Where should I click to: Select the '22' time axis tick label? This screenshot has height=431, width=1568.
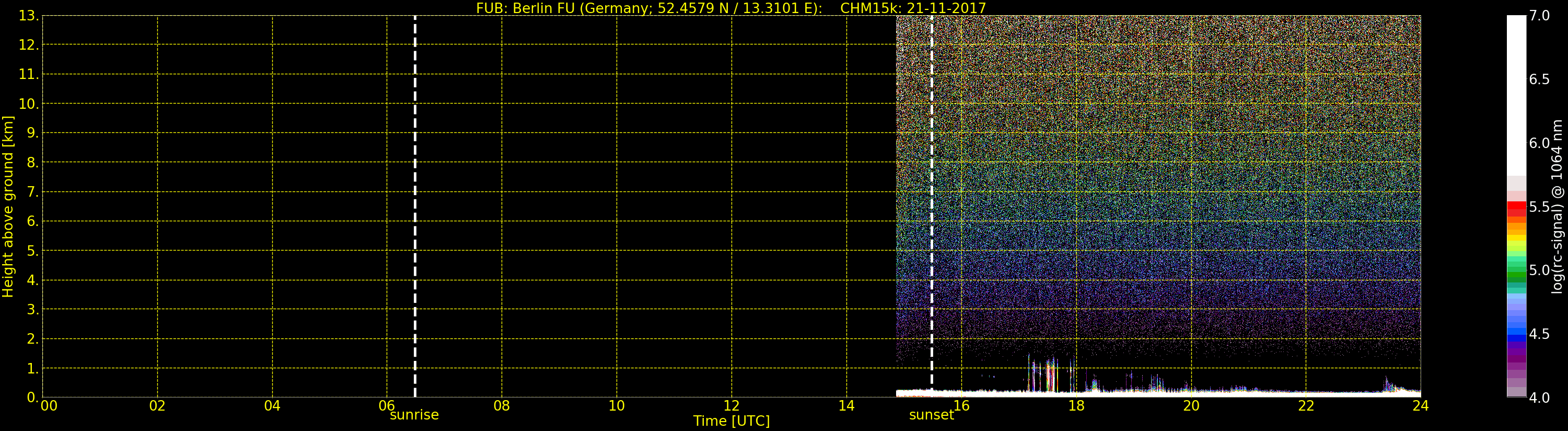(x=1306, y=406)
